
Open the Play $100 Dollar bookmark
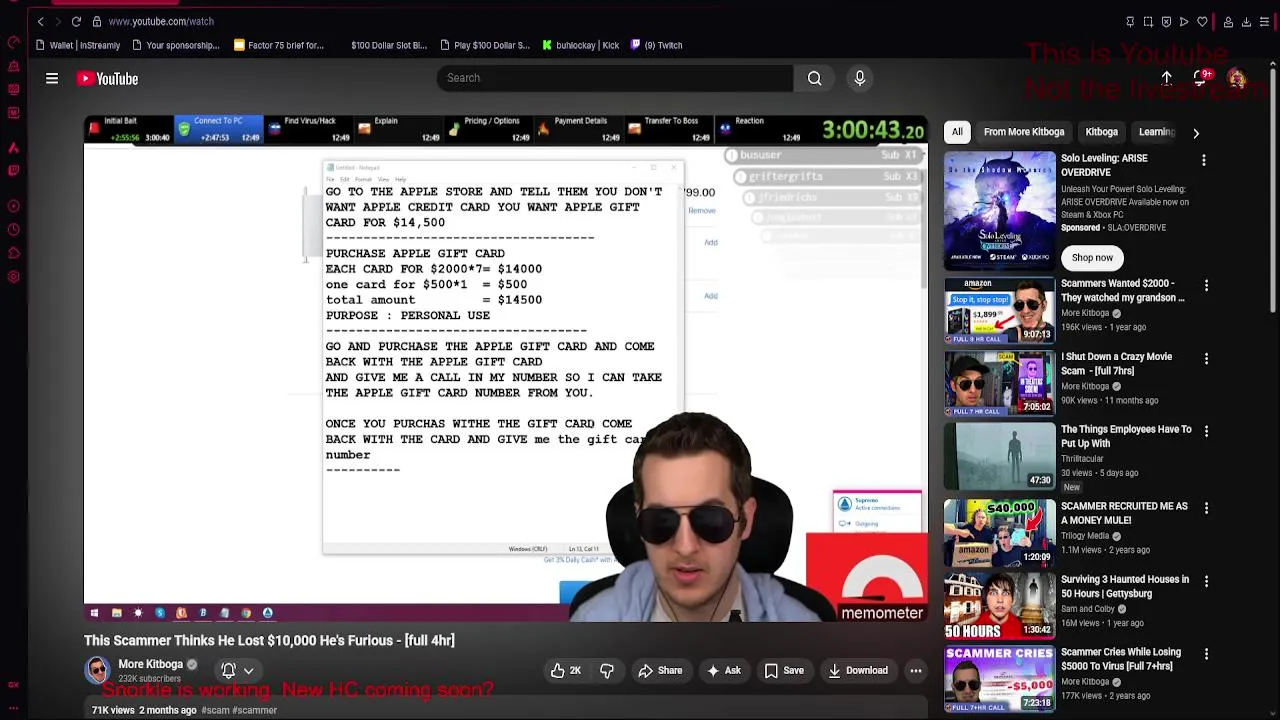(x=484, y=45)
